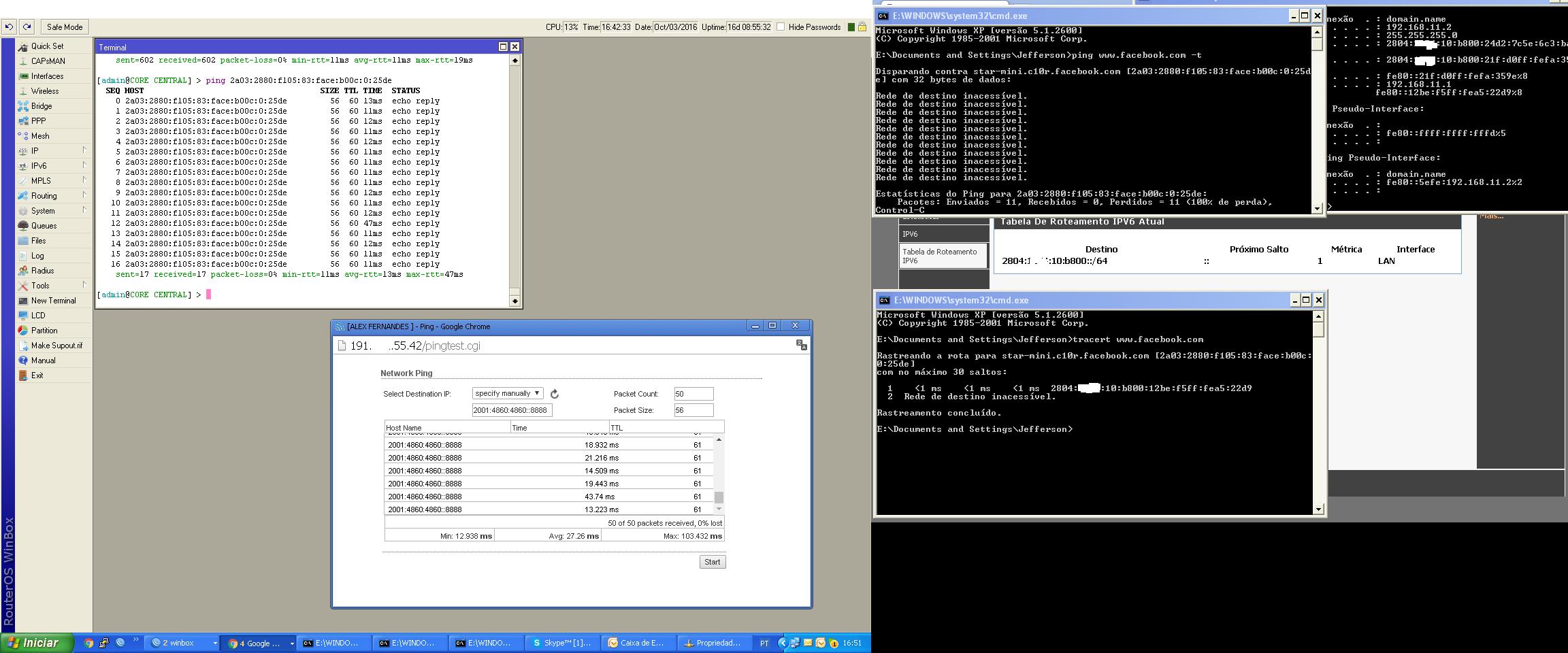Expand the Tools submenu arrow
This screenshot has height=653, width=1568.
tap(84, 285)
